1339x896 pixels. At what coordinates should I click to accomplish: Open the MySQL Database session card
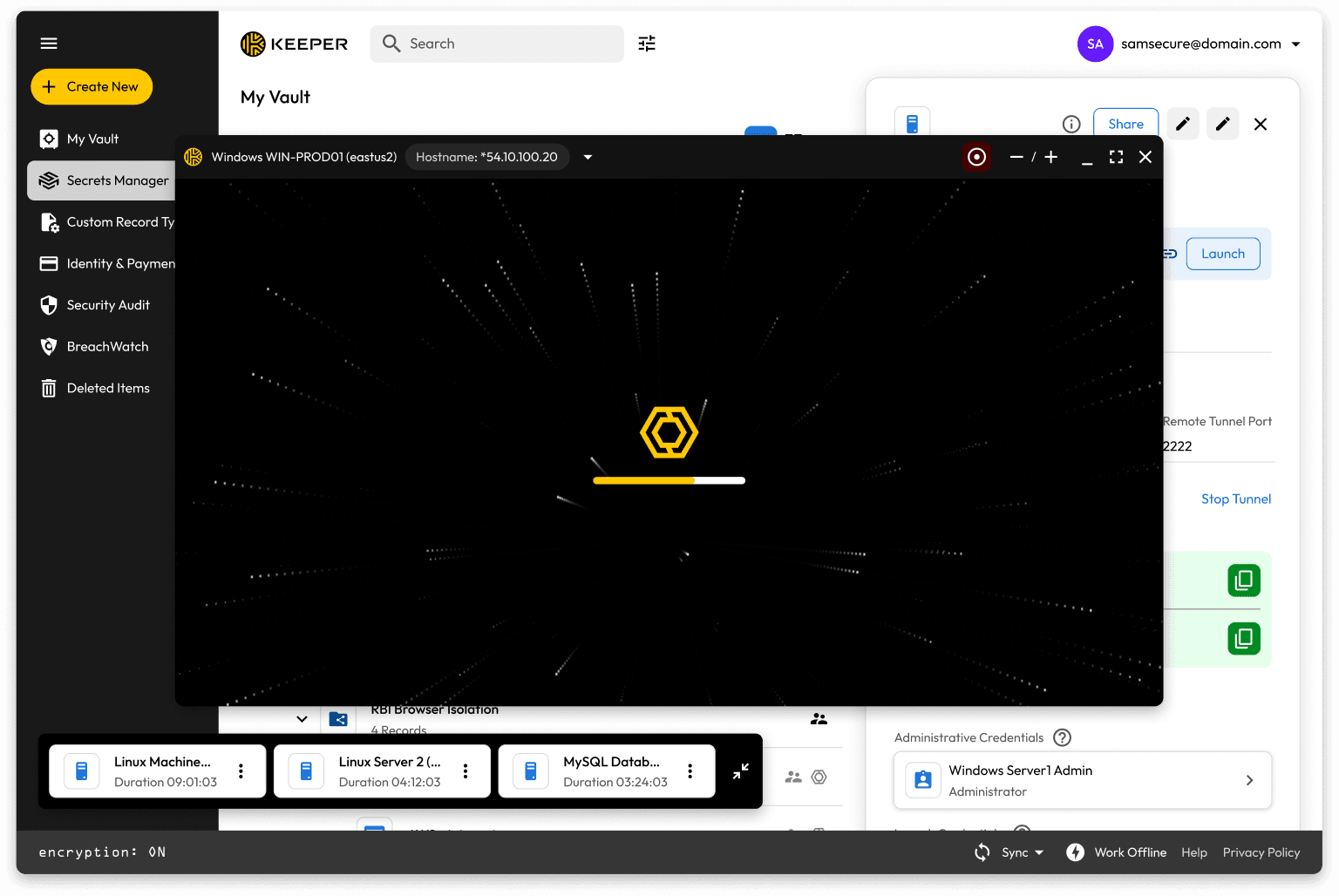[607, 771]
